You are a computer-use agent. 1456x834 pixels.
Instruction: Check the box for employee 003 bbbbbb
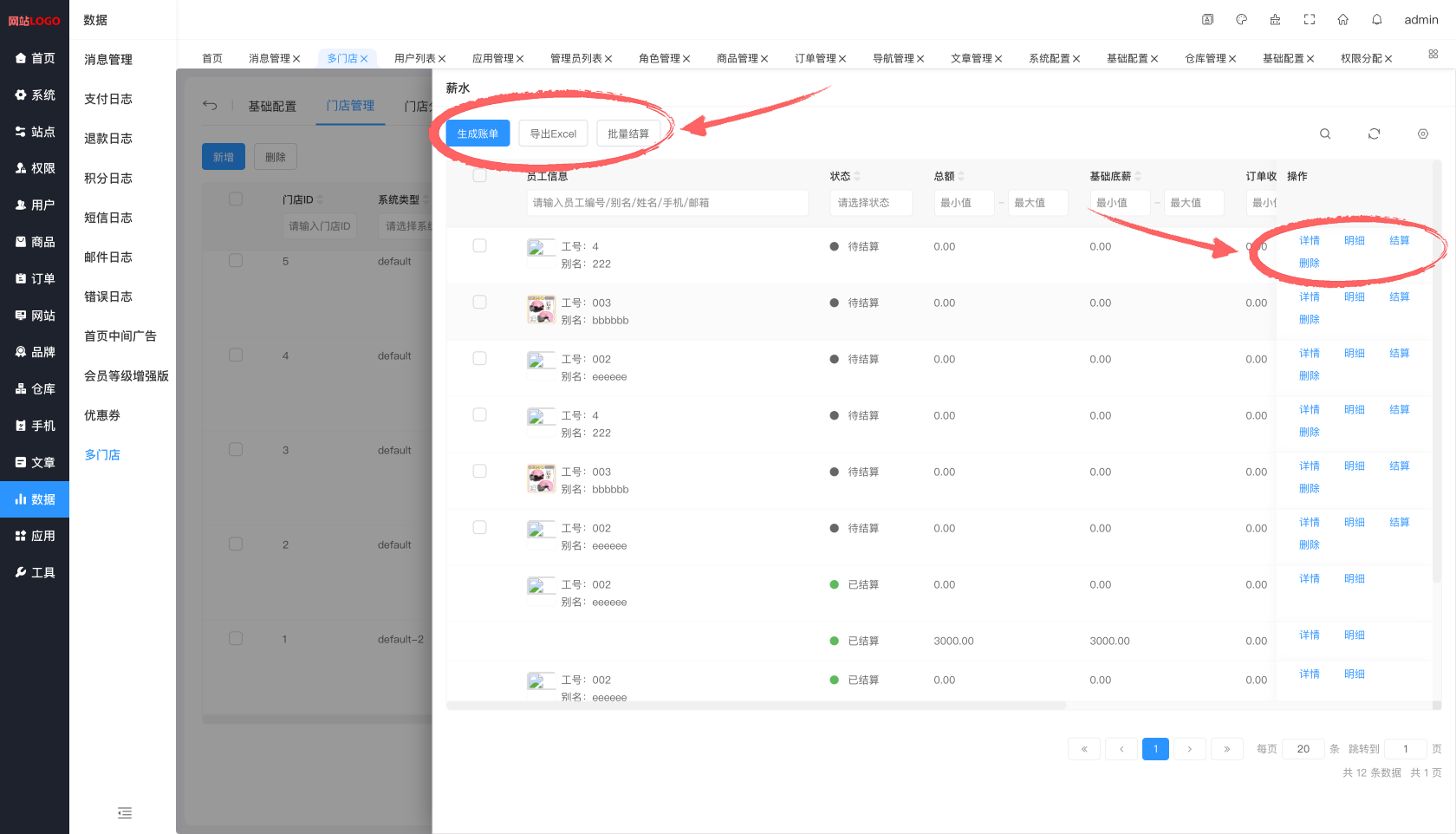click(479, 302)
